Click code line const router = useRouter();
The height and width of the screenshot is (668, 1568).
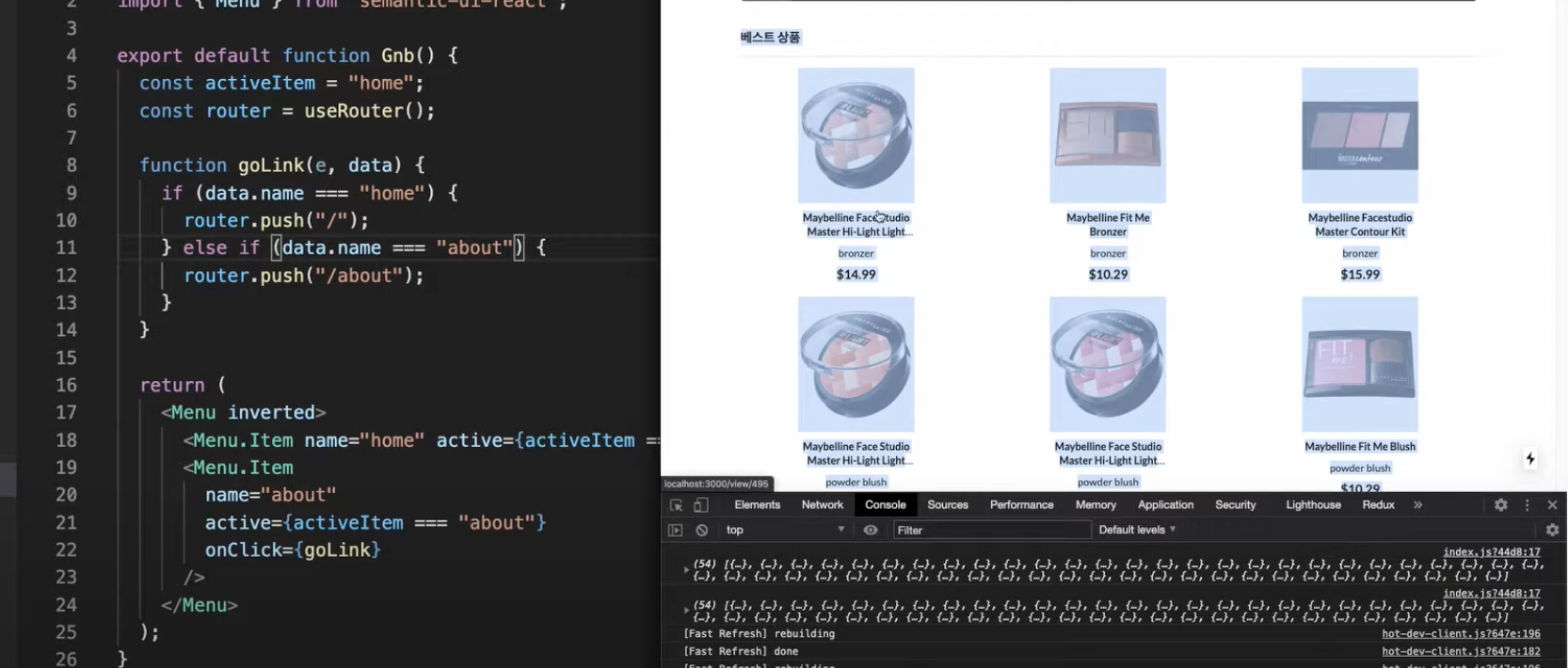pyautogui.click(x=287, y=111)
